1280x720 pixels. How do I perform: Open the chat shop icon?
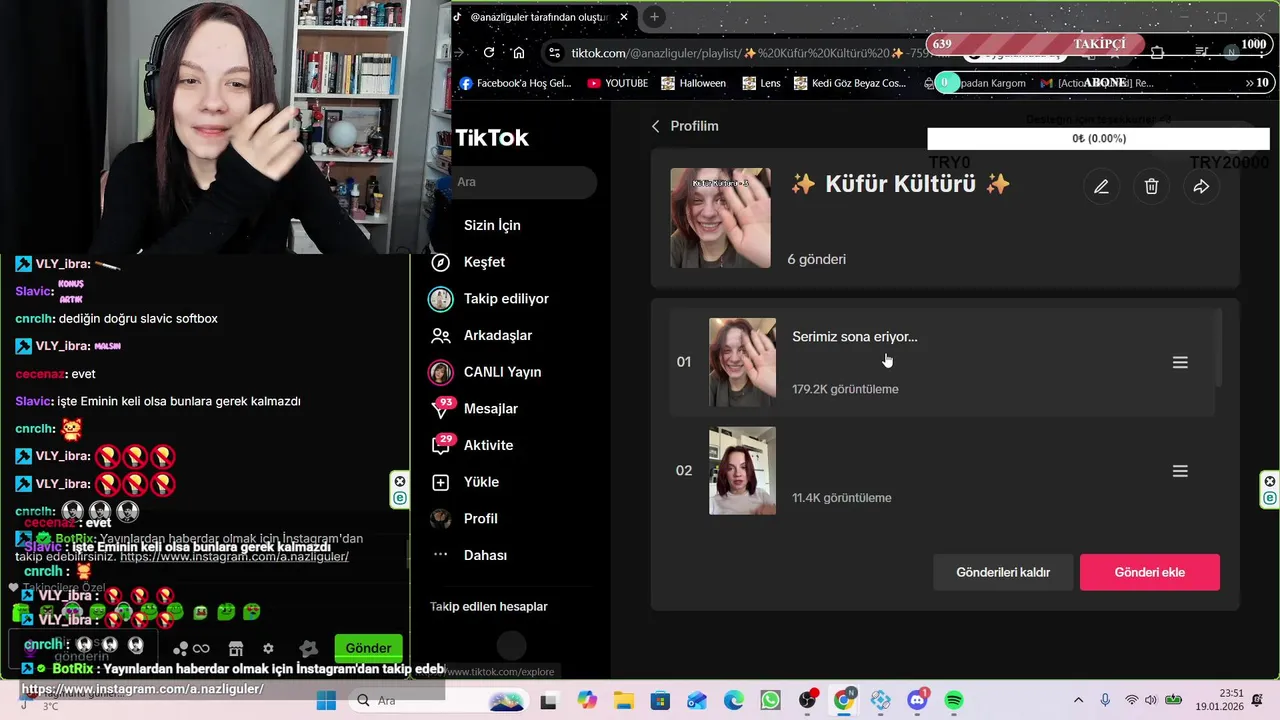236,648
